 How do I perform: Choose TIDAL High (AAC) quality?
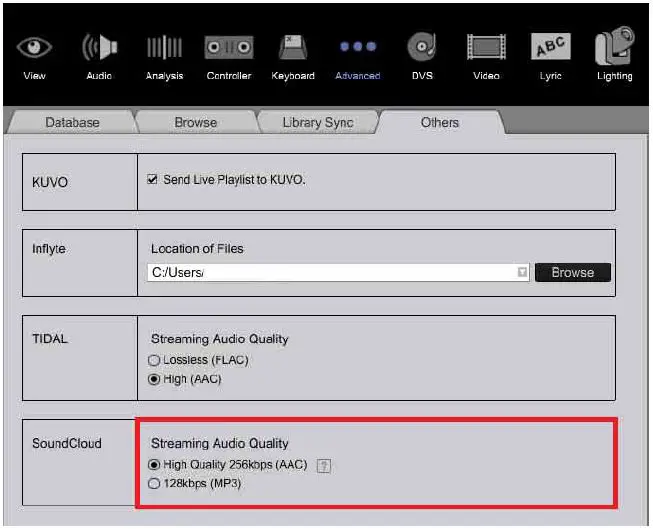tap(154, 379)
